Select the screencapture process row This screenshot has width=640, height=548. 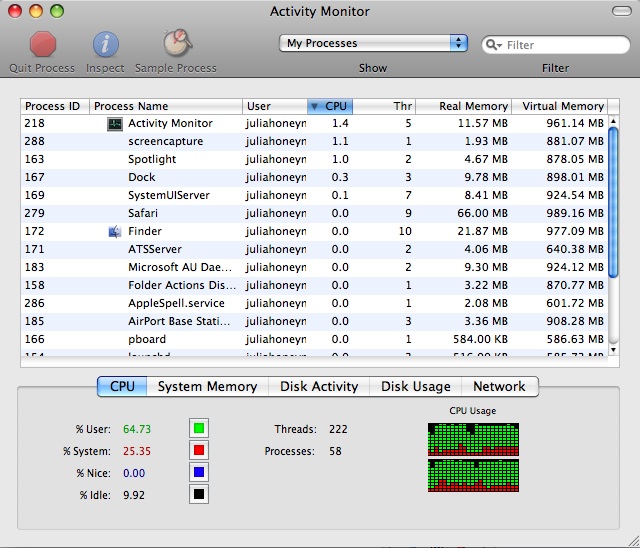pyautogui.click(x=314, y=142)
